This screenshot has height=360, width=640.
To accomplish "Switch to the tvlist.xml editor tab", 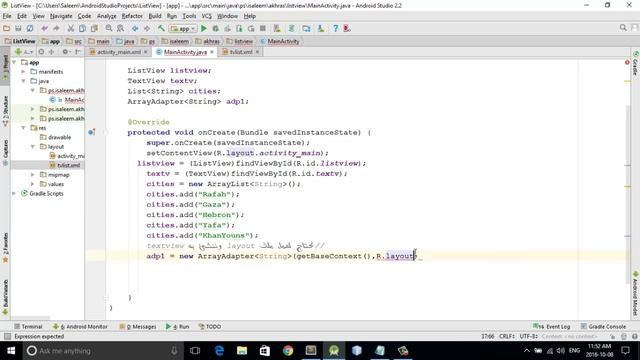I will pos(241,52).
